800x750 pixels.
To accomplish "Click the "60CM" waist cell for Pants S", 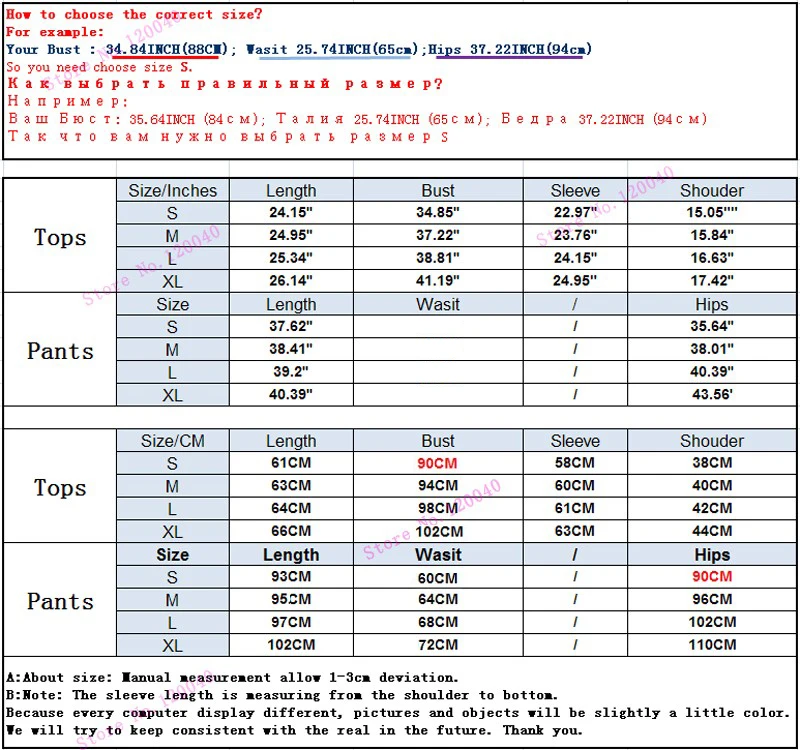I will pyautogui.click(x=438, y=578).
